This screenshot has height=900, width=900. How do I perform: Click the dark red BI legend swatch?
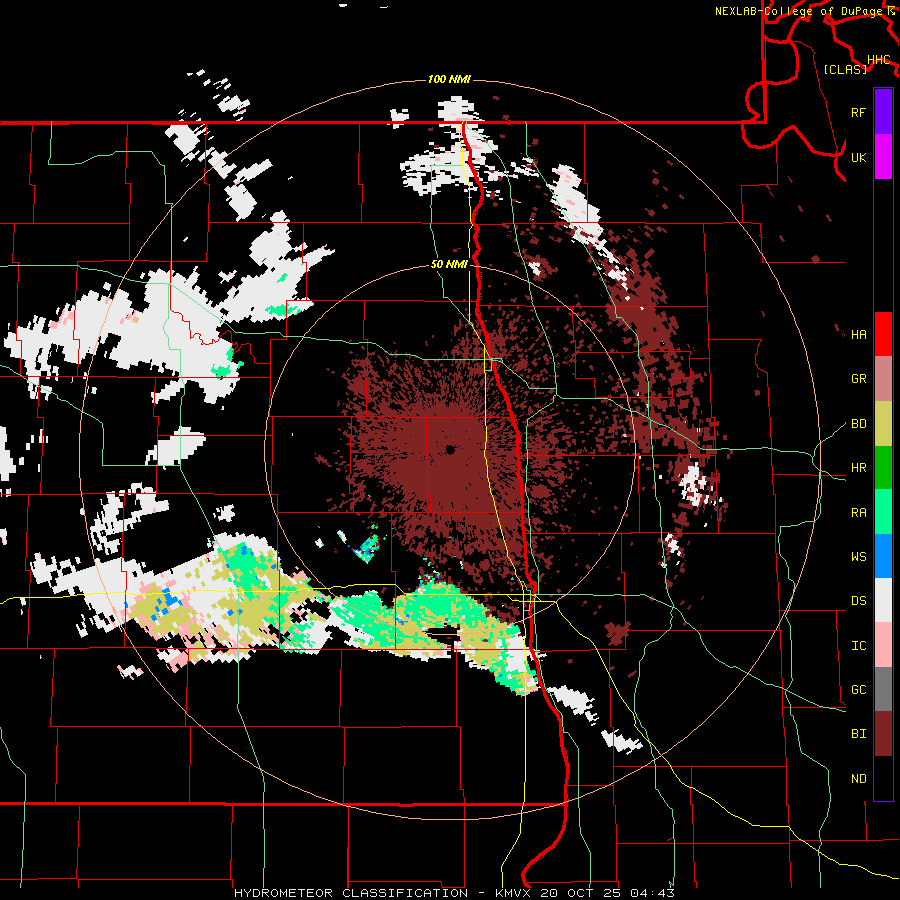click(883, 734)
